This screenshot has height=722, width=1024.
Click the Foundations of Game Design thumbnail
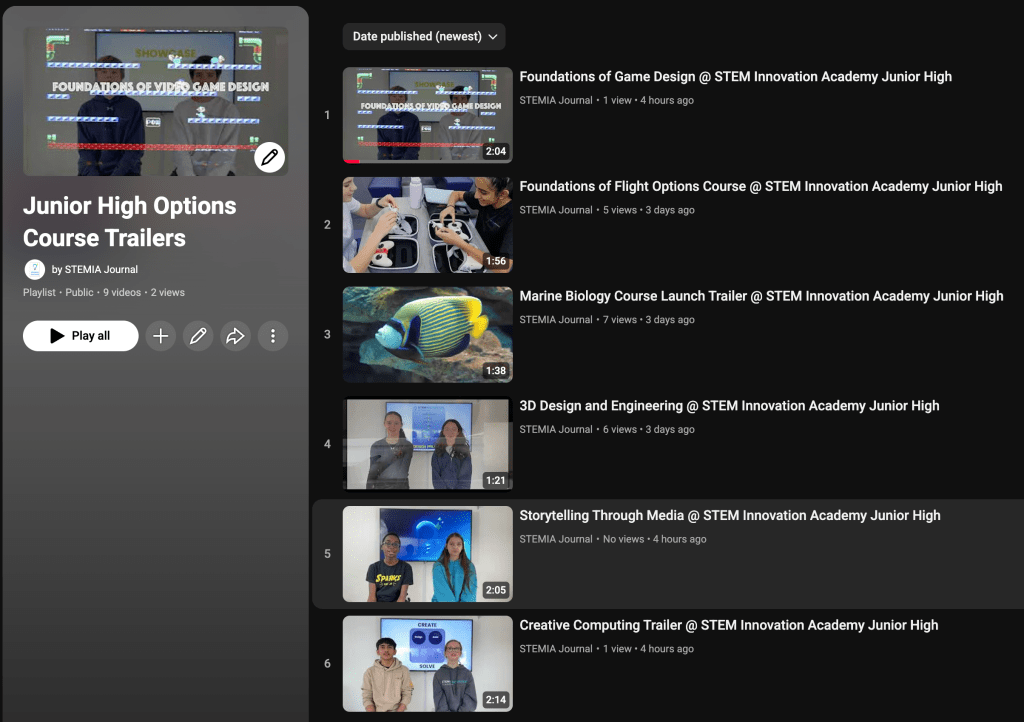[x=427, y=115]
